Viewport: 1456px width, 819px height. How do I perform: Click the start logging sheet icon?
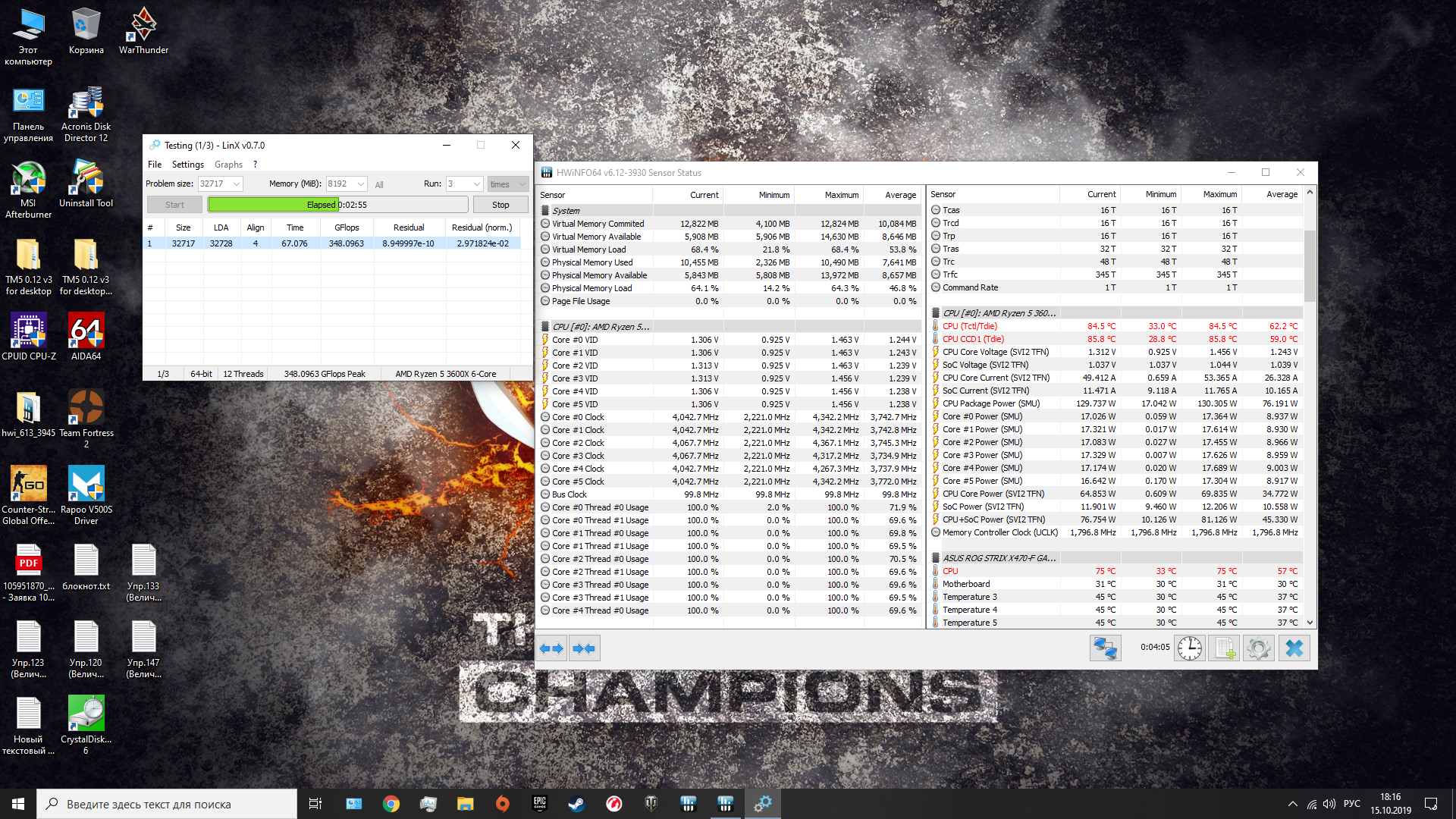1224,648
